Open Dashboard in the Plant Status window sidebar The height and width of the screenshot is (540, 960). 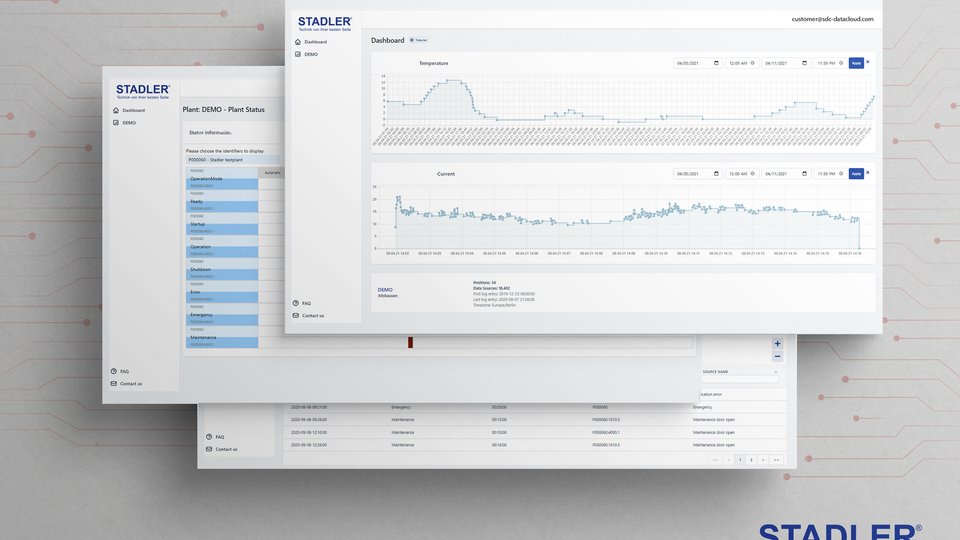133,110
